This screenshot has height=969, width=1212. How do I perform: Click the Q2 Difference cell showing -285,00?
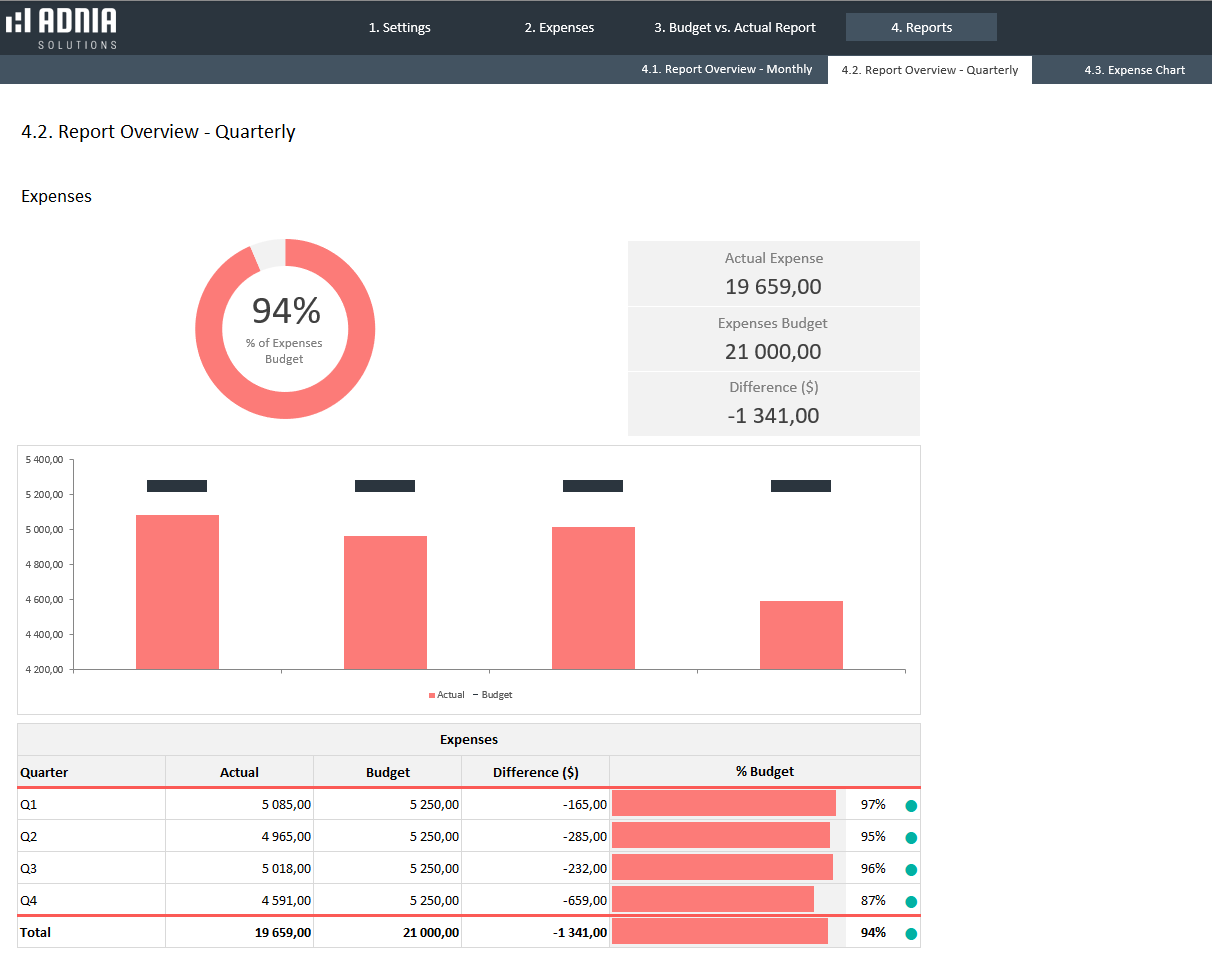click(x=583, y=836)
